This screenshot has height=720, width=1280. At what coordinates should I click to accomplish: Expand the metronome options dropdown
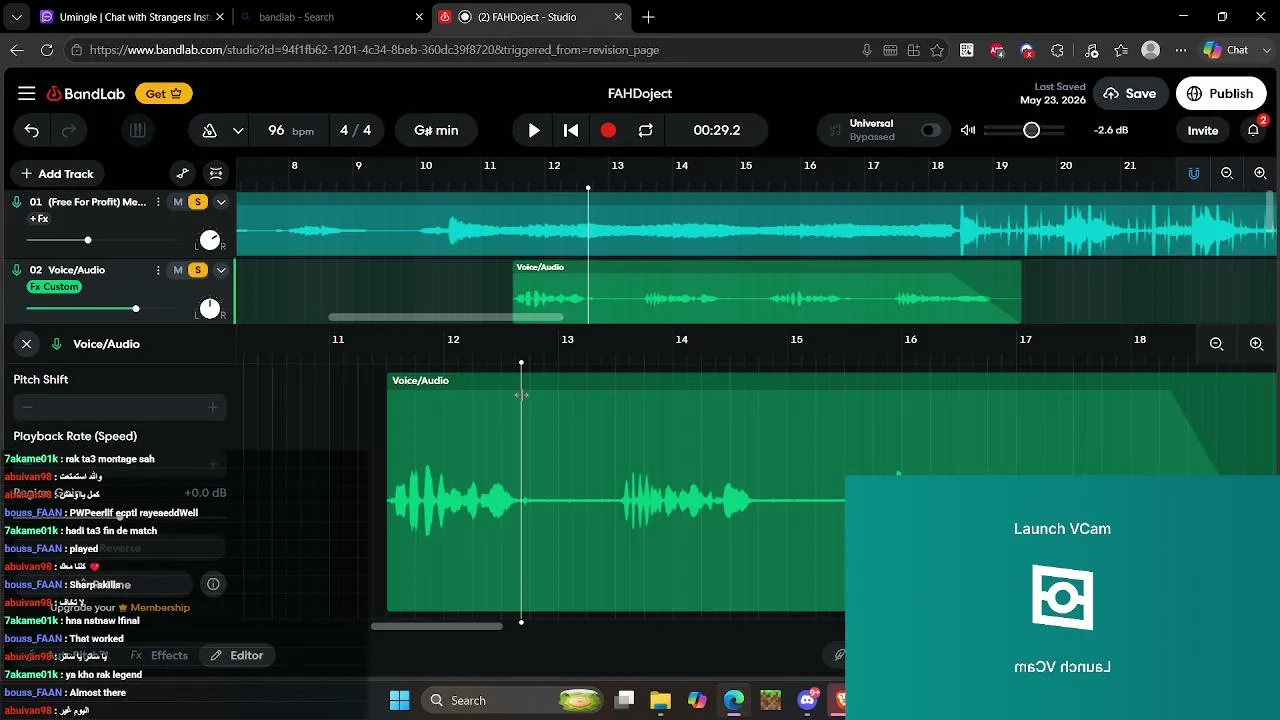pyautogui.click(x=238, y=130)
